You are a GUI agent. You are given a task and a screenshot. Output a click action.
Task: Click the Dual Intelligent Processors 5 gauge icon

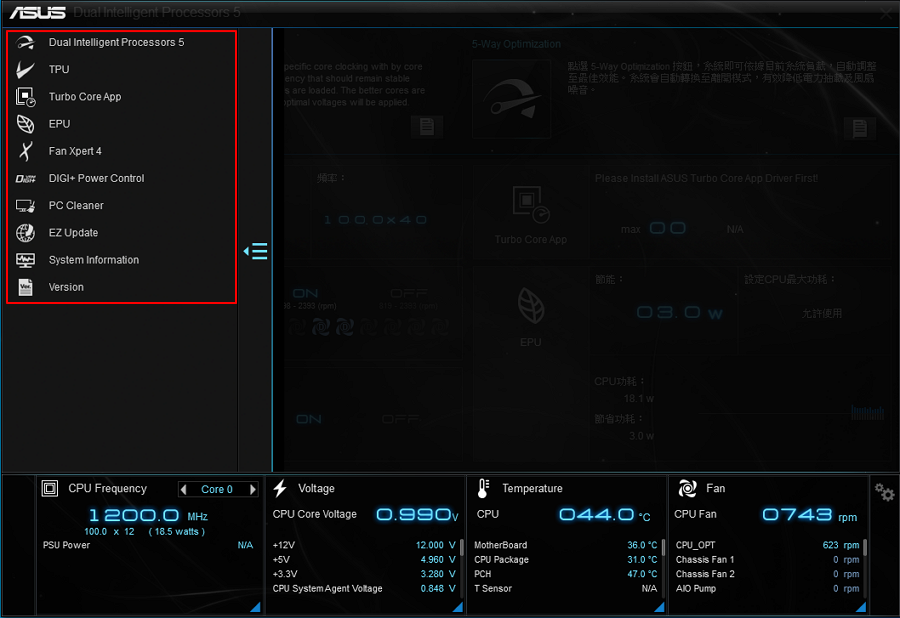click(25, 42)
